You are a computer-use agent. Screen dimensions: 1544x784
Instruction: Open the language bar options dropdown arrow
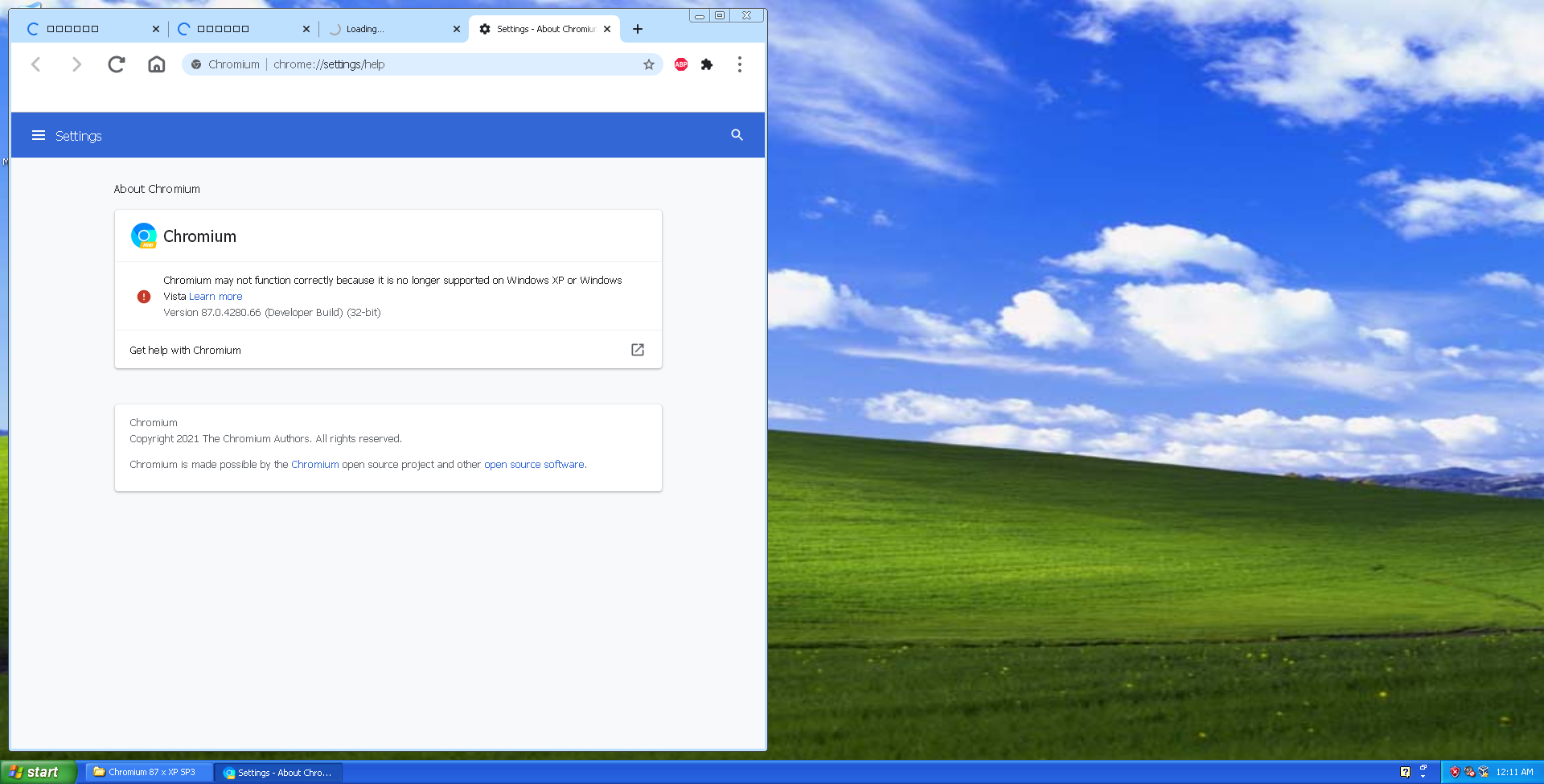pos(1423,777)
